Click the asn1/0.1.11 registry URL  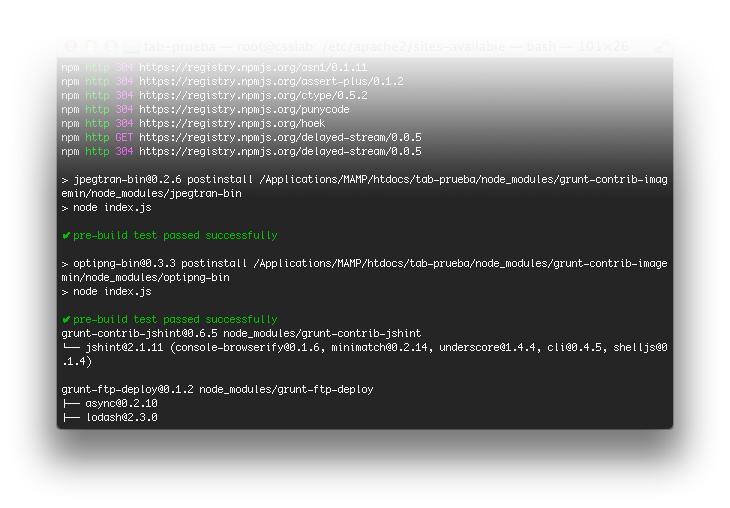(x=253, y=68)
